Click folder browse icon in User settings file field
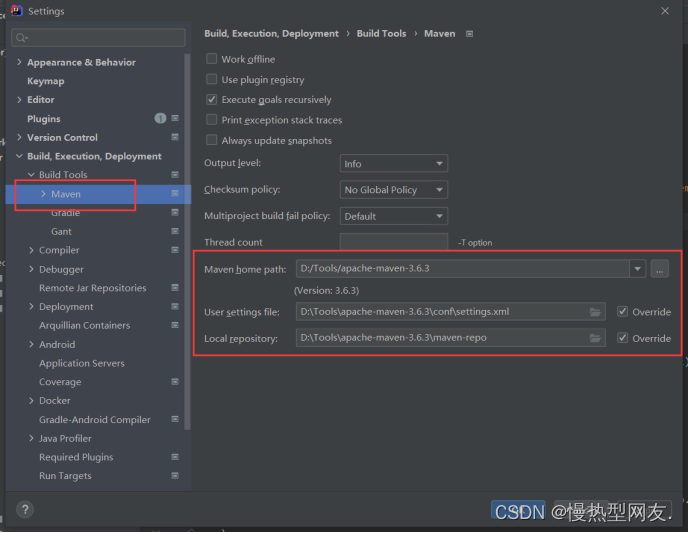This screenshot has height=533, width=688. [x=595, y=312]
